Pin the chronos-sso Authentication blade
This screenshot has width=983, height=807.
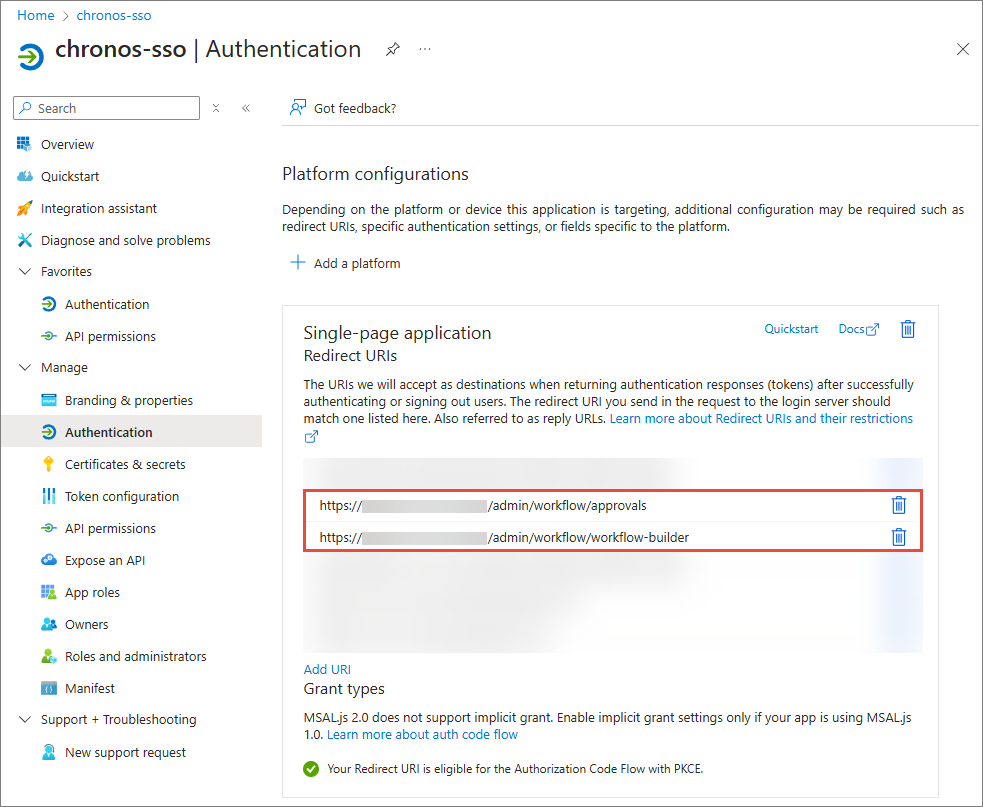click(x=393, y=49)
